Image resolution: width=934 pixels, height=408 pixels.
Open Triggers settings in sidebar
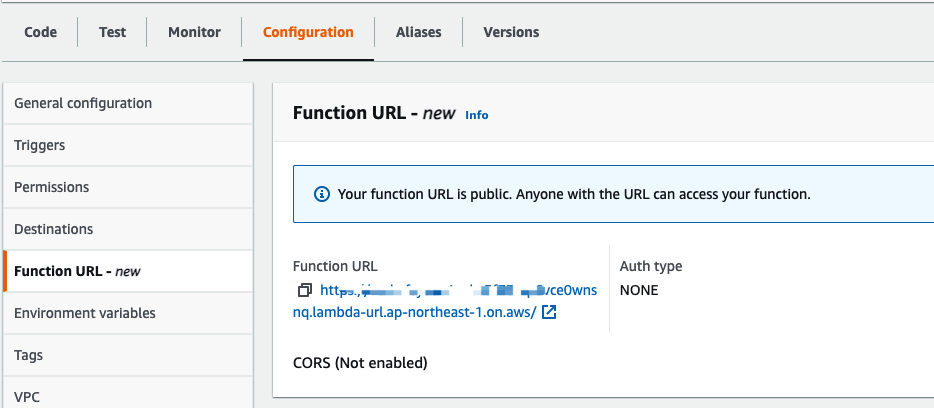pos(40,145)
